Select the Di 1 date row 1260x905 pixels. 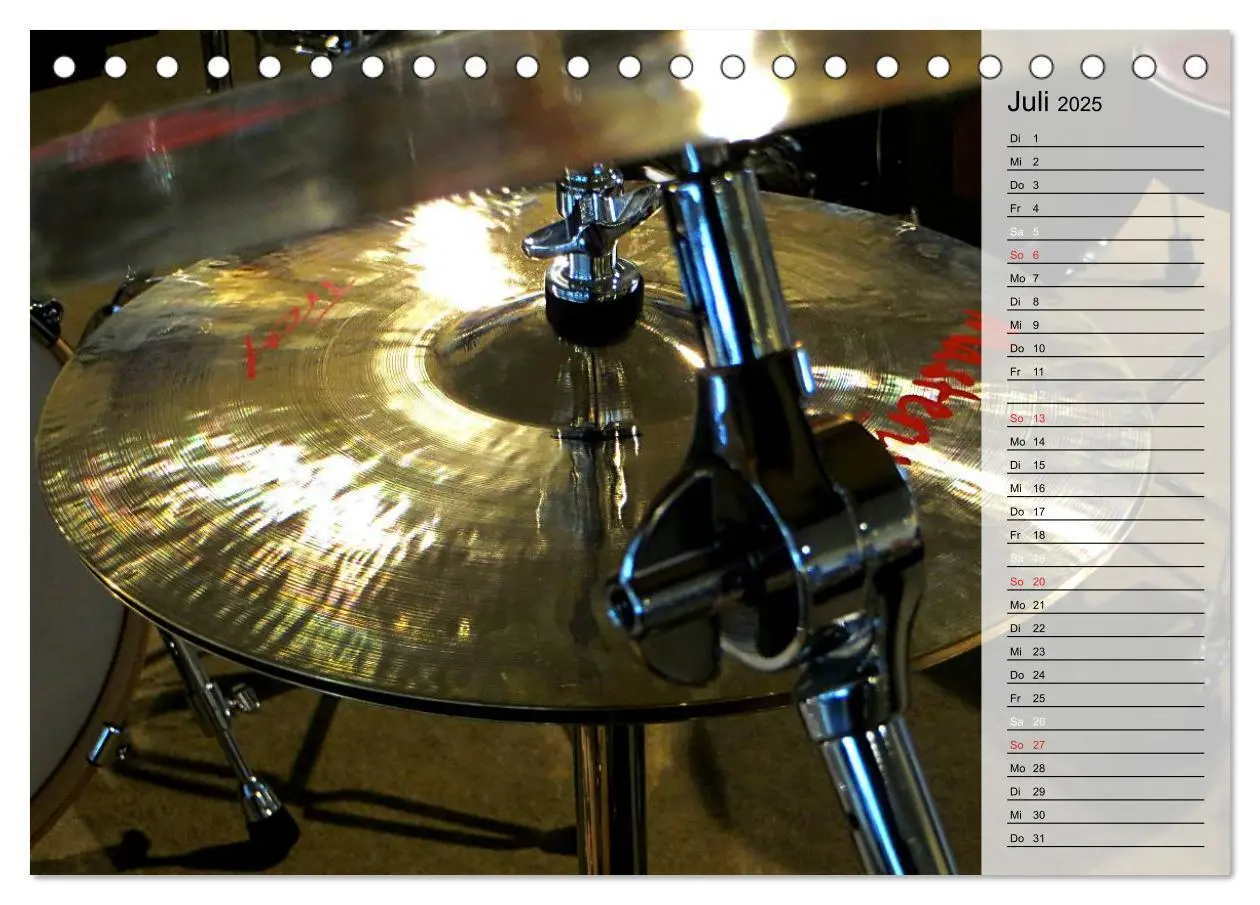pos(1105,138)
